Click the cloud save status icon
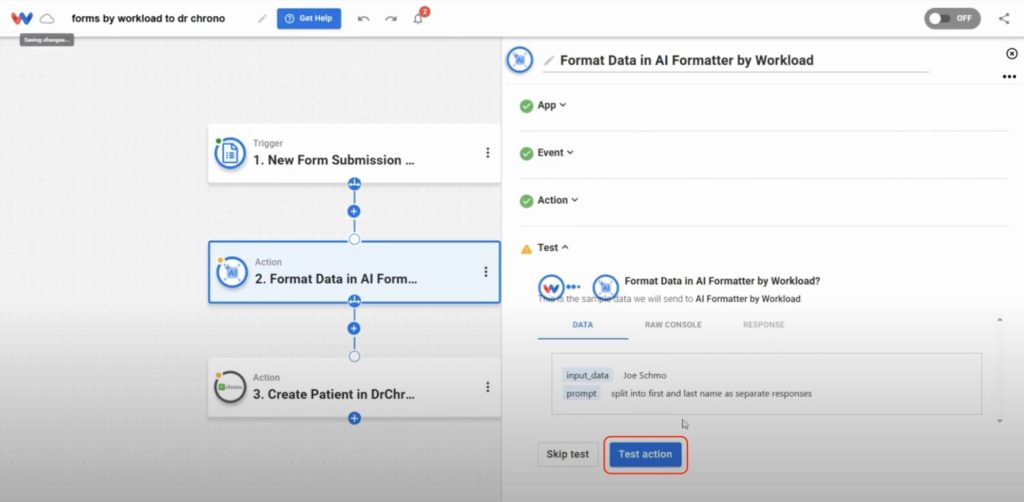The width and height of the screenshot is (1024, 502). click(47, 18)
